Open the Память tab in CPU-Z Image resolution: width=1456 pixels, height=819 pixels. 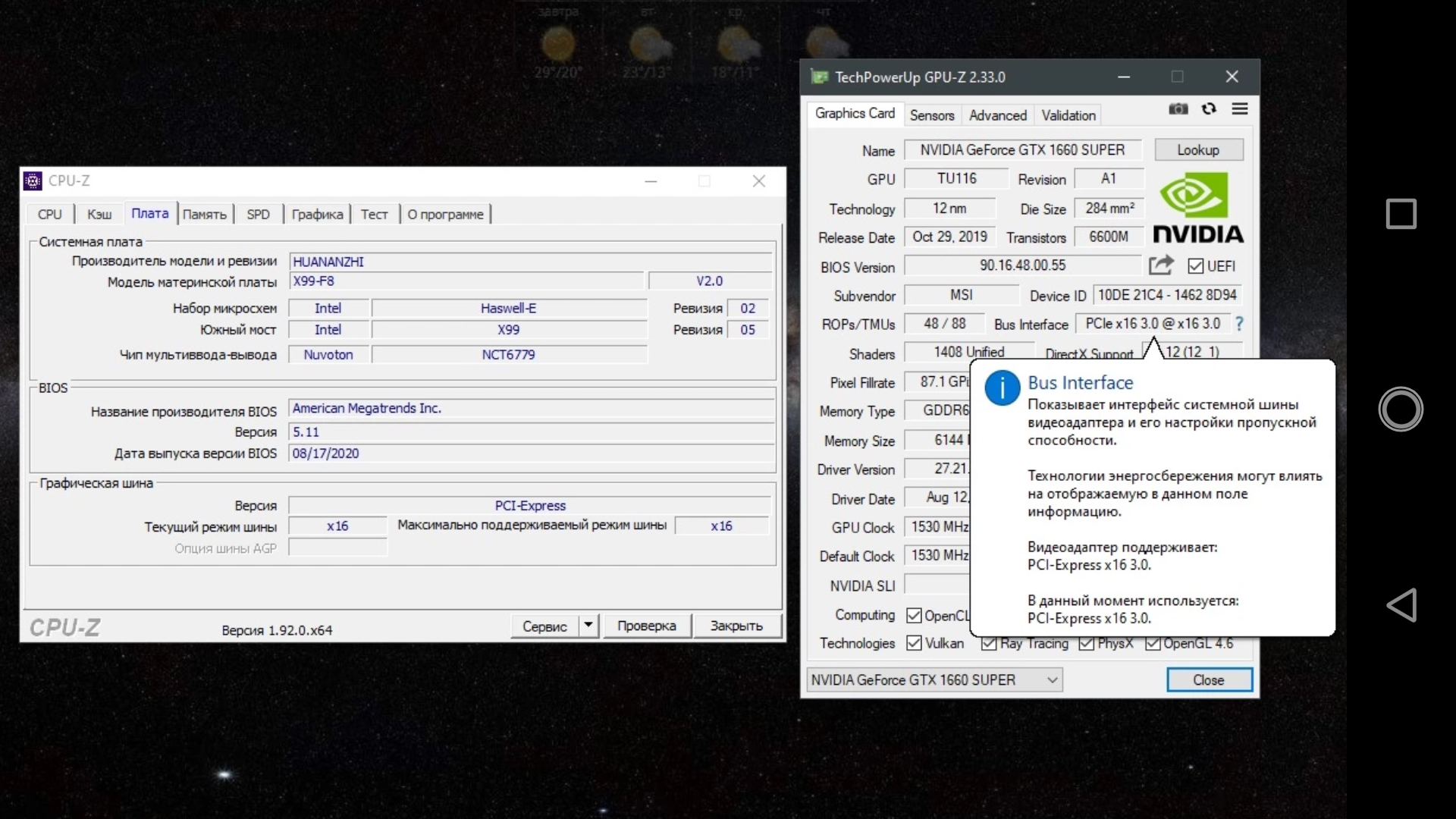click(x=204, y=215)
